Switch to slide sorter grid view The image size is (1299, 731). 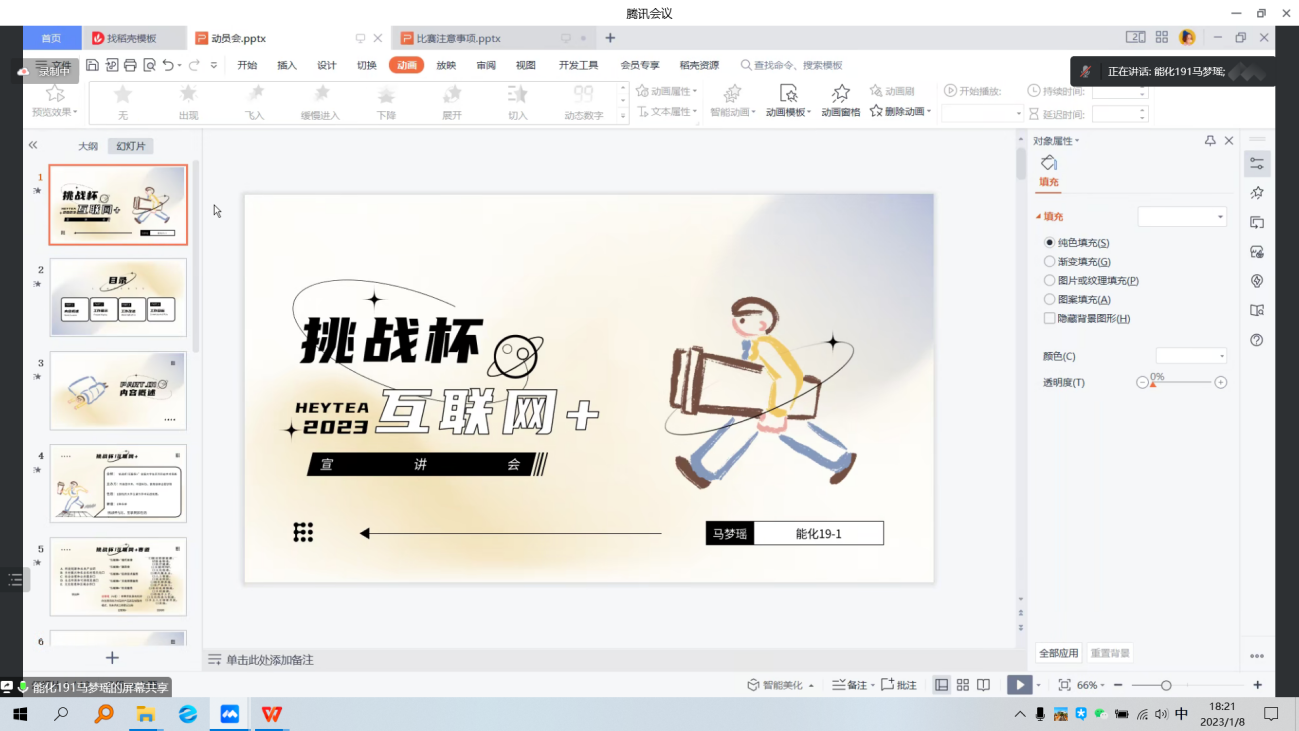click(962, 685)
